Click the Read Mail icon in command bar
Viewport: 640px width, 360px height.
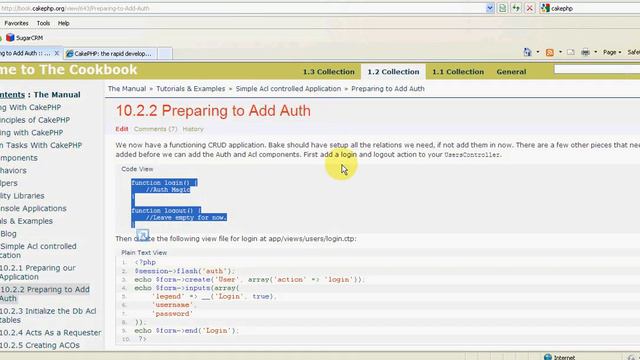[571, 52]
